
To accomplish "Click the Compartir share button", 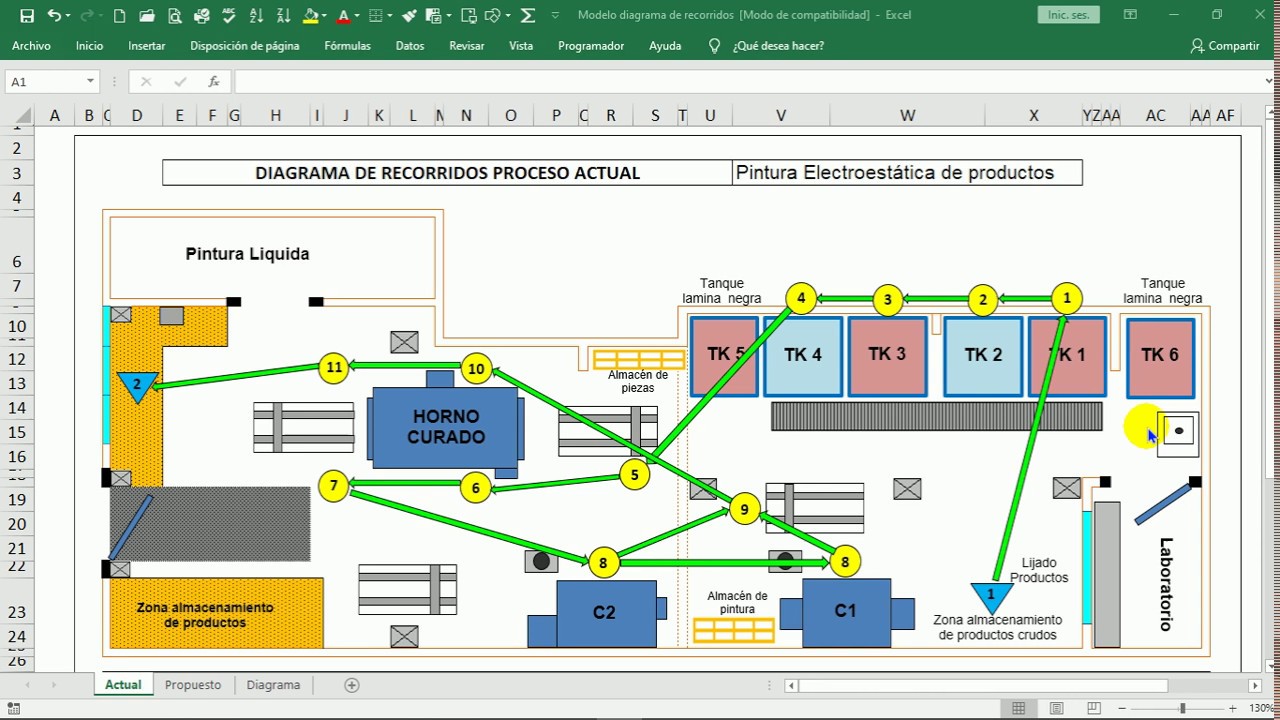I will coord(1225,46).
